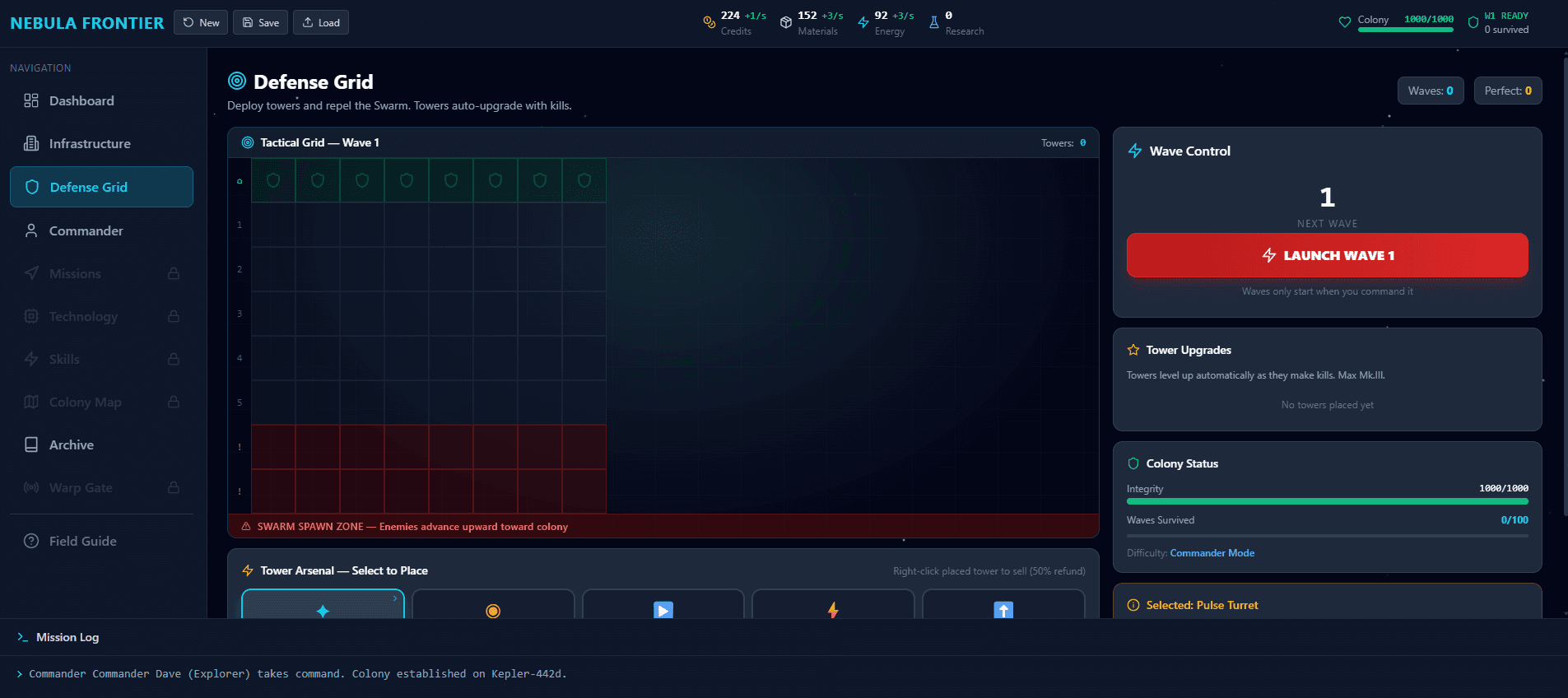This screenshot has height=698, width=1568.
Task: Click the Load button
Action: [321, 22]
